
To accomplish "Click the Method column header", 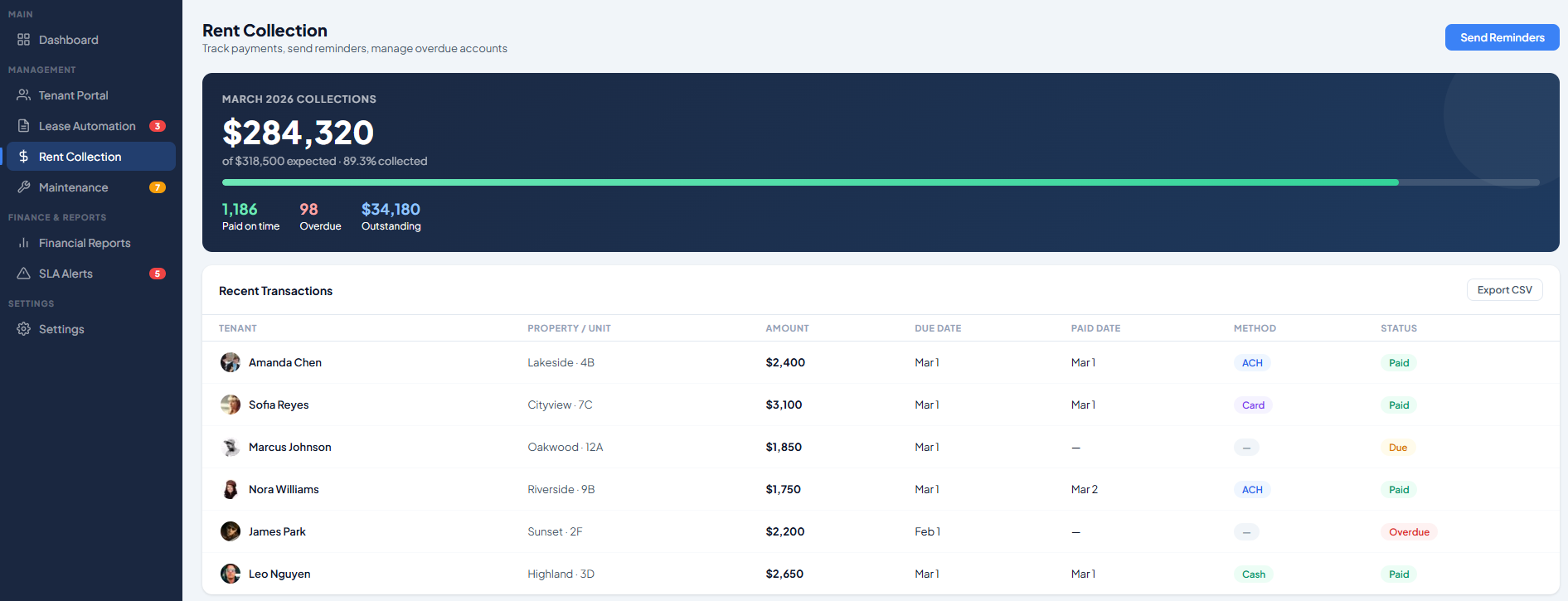I will tap(1255, 328).
